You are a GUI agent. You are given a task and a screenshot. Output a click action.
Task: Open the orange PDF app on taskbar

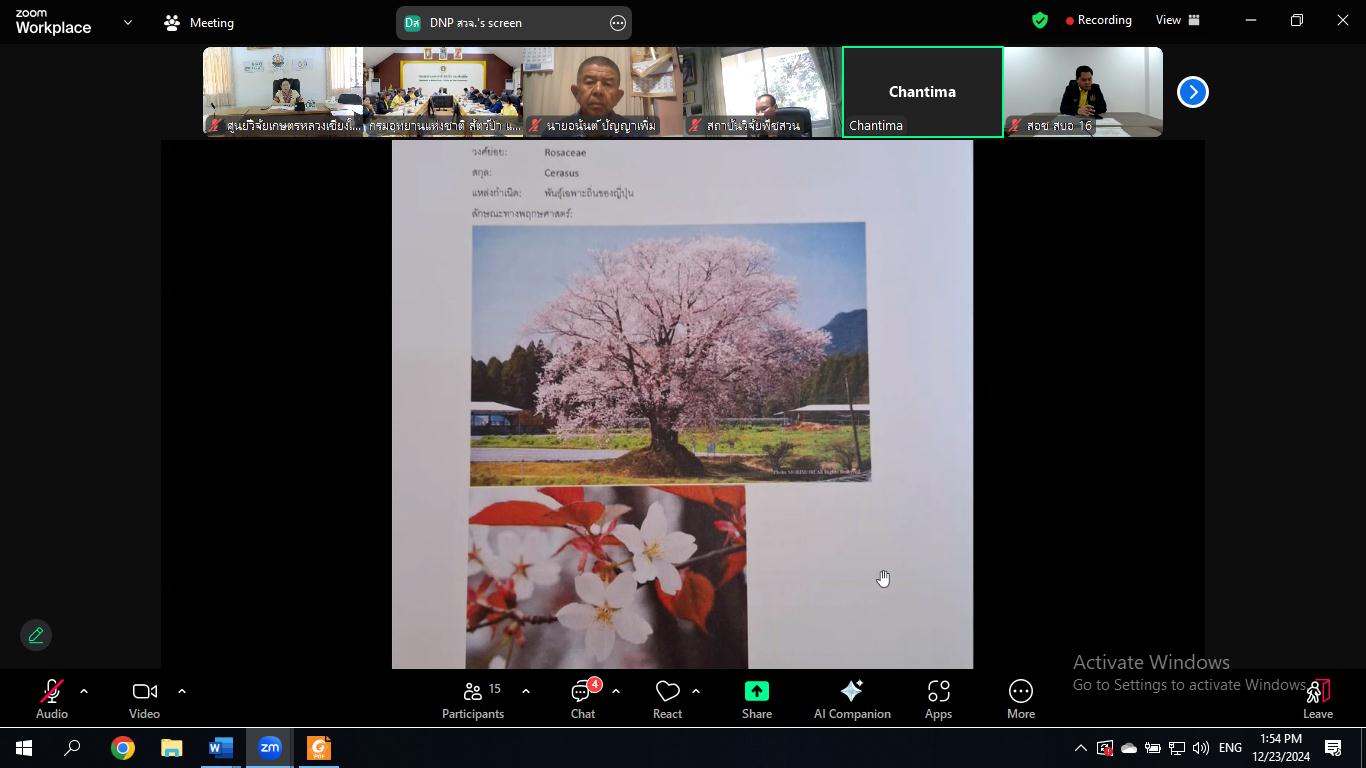pyautogui.click(x=318, y=748)
